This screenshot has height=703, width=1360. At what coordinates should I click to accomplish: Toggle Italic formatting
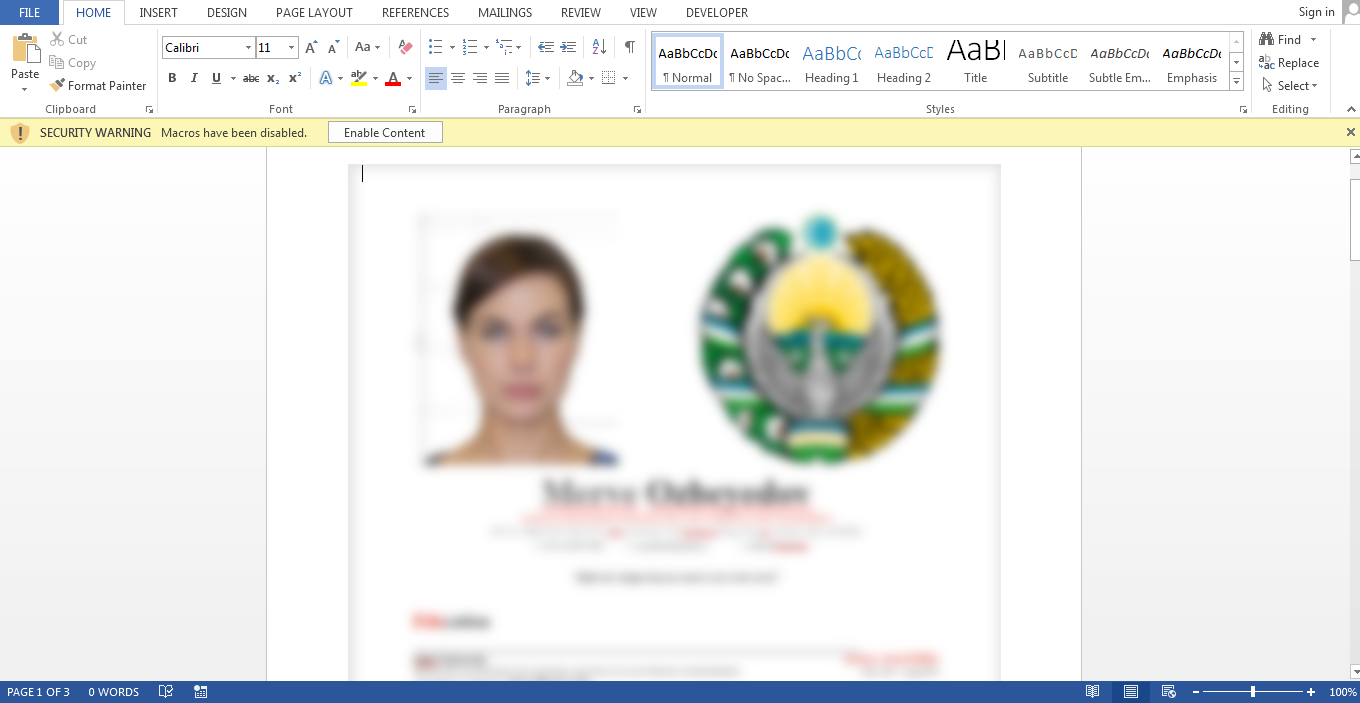(x=194, y=78)
